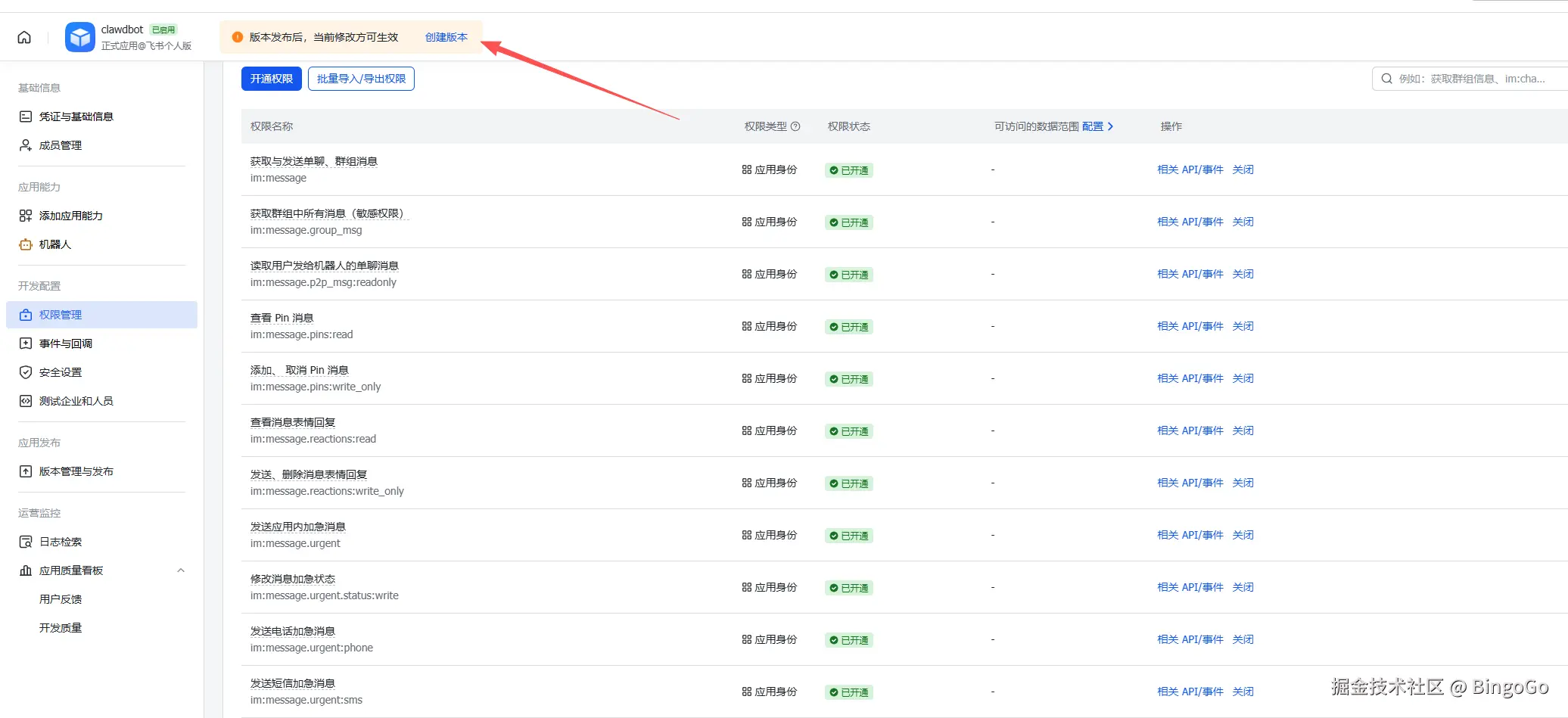Click the 安全设置 shield icon
This screenshot has height=718, width=1568.
click(26, 372)
